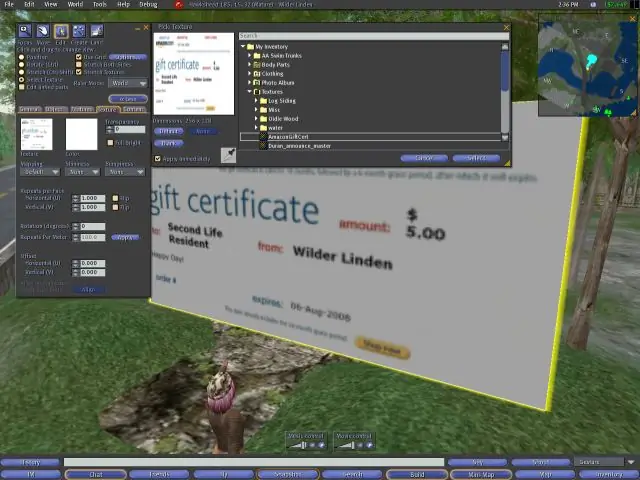Image resolution: width=640 pixels, height=480 pixels.
Task: Click the Oldie Wood folder icon
Action: (x=264, y=119)
